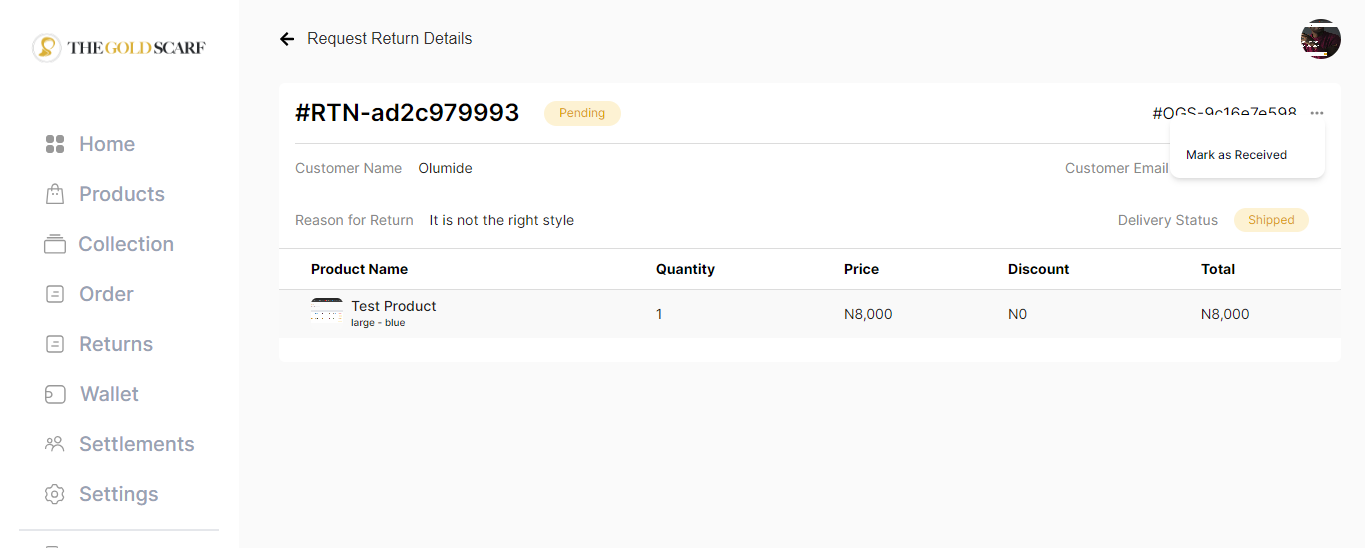Click The Gold Scarf logo
1365x548 pixels.
(x=119, y=47)
